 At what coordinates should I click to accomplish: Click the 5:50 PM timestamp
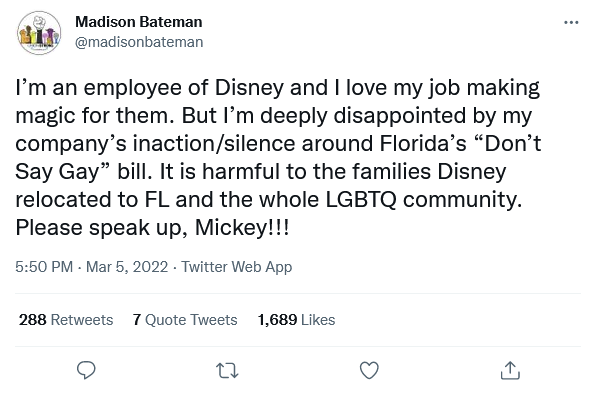pyautogui.click(x=44, y=267)
